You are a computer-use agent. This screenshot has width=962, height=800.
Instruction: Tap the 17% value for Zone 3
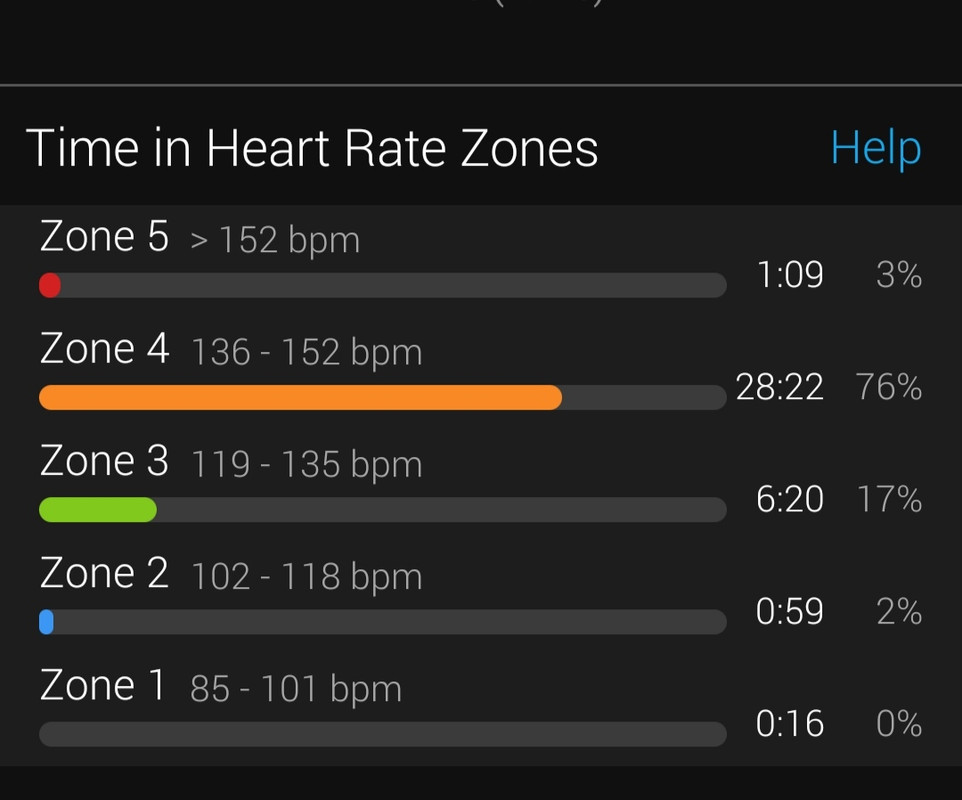[x=890, y=499]
